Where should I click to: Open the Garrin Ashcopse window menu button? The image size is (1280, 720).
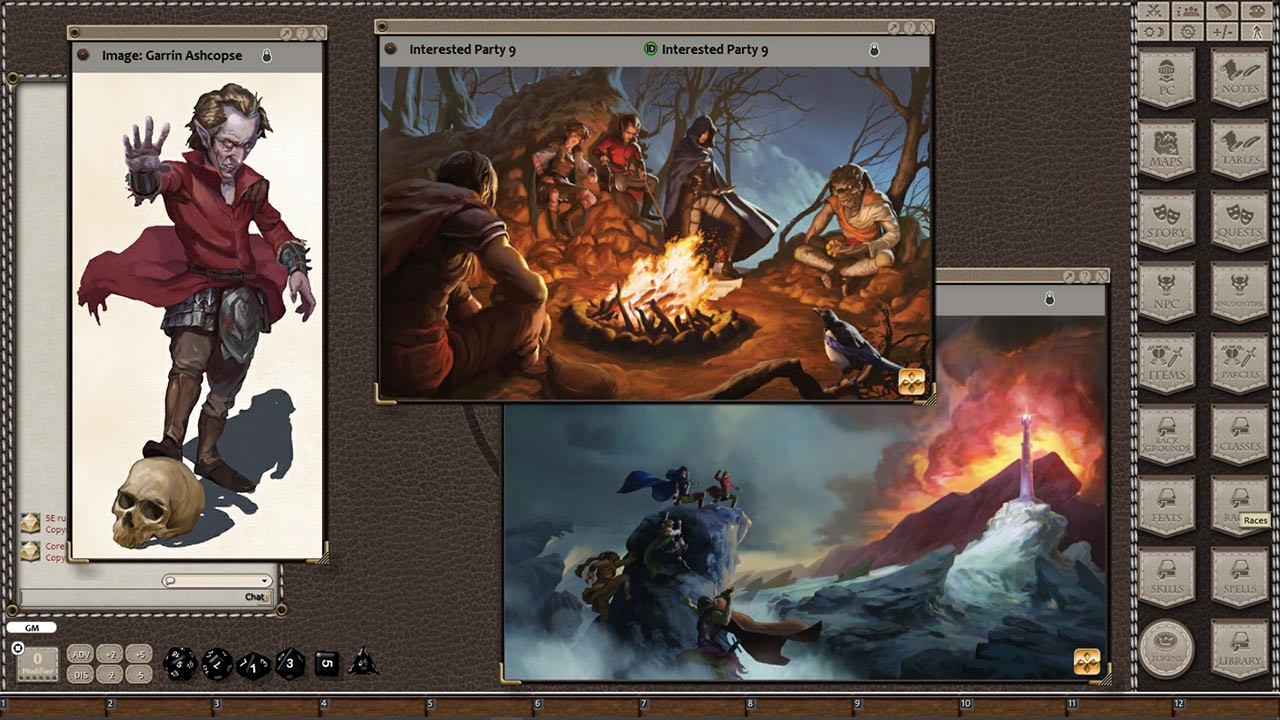(x=83, y=56)
